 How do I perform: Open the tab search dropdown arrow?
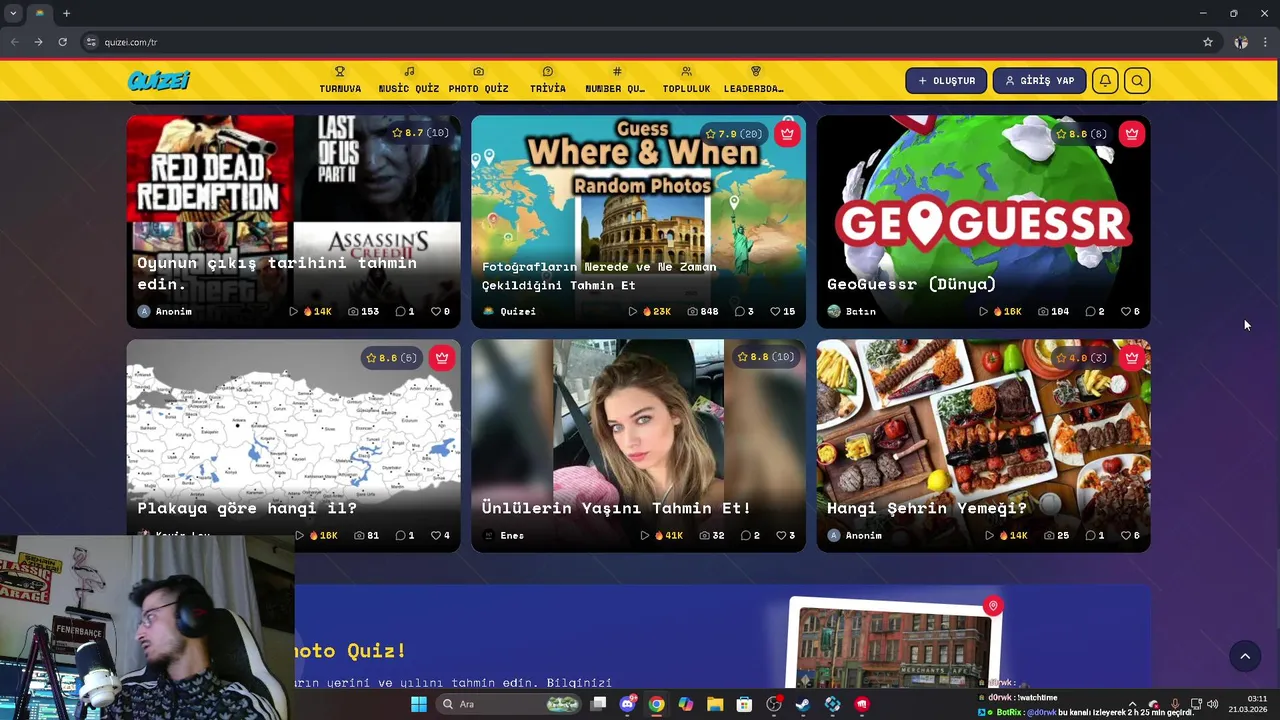[x=13, y=13]
